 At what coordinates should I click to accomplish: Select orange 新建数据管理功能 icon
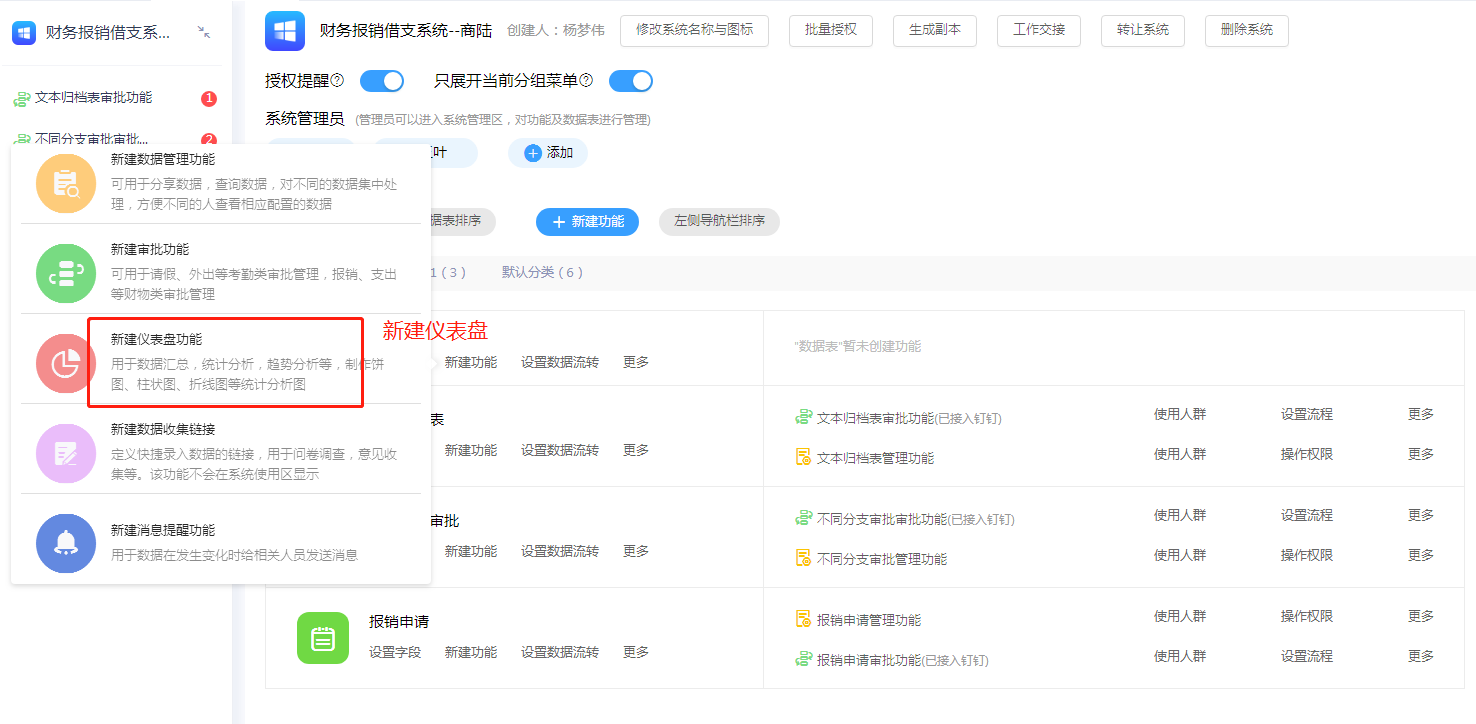pos(66,183)
